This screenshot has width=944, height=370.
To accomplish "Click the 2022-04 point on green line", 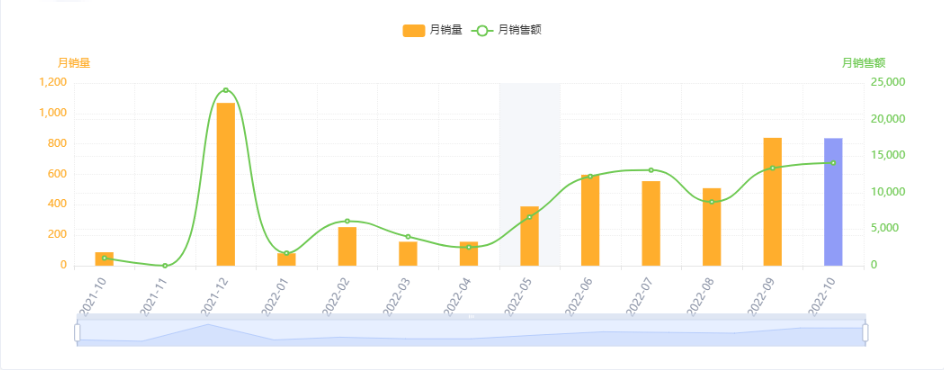I will [x=469, y=247].
